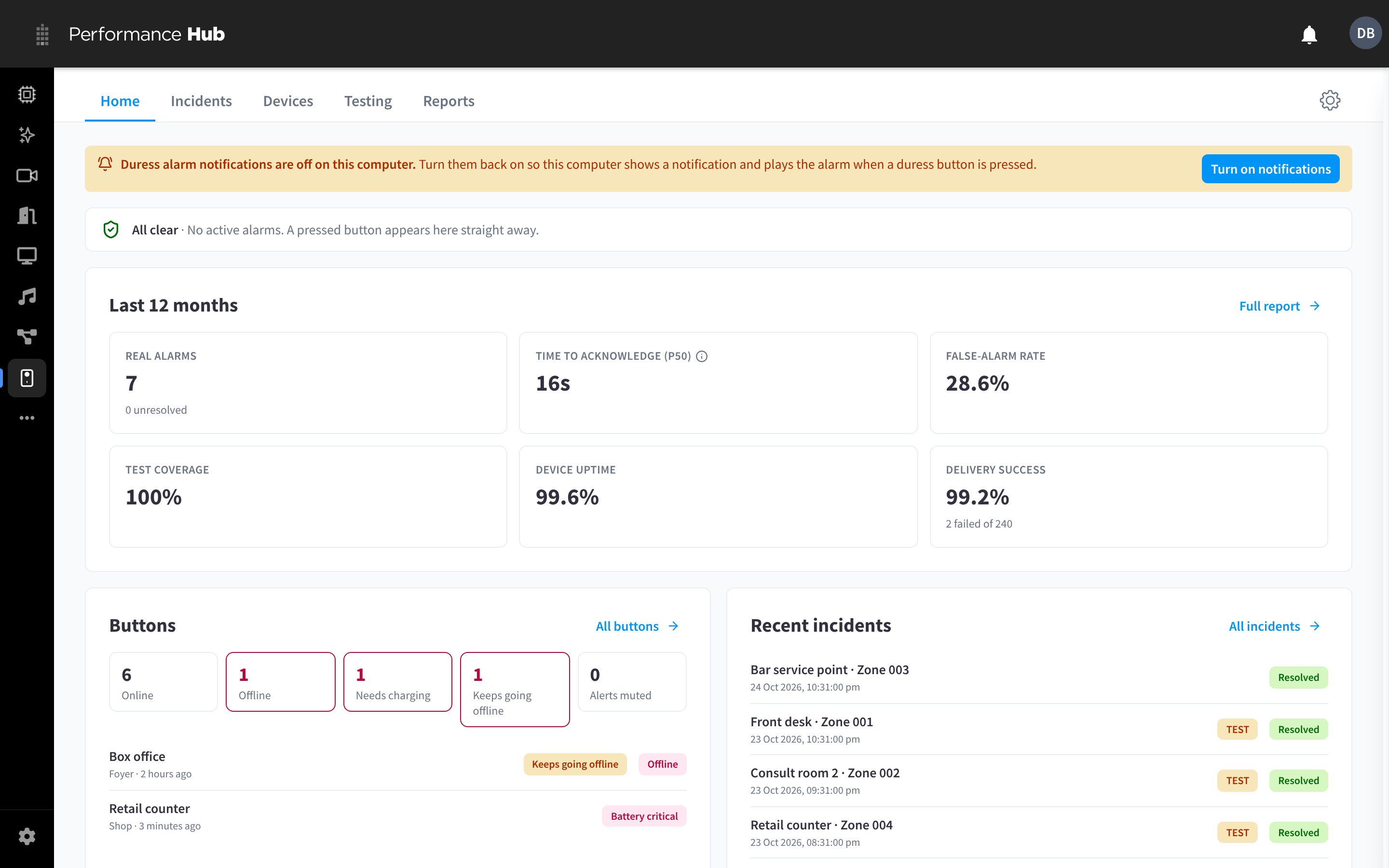Show more sidebar items ellipsis

click(27, 418)
